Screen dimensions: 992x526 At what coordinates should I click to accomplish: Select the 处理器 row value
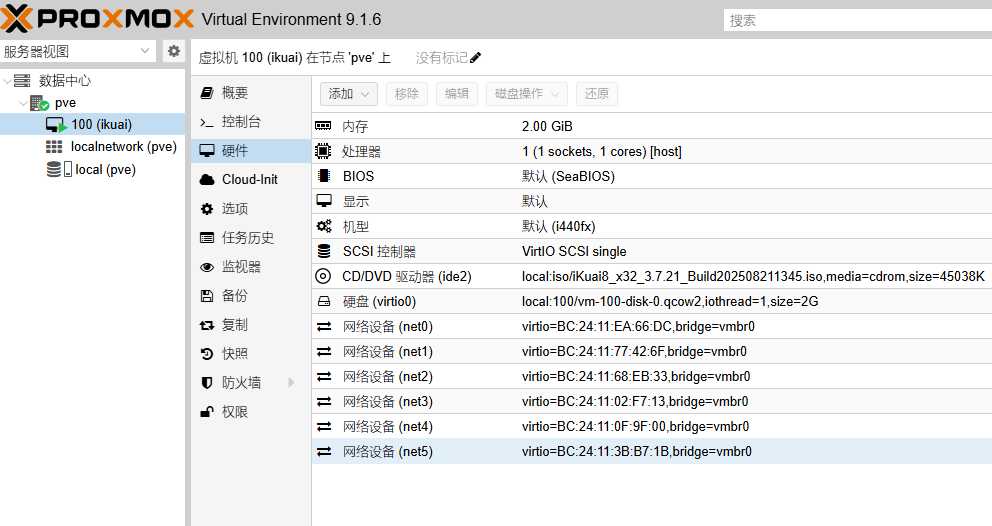(602, 151)
